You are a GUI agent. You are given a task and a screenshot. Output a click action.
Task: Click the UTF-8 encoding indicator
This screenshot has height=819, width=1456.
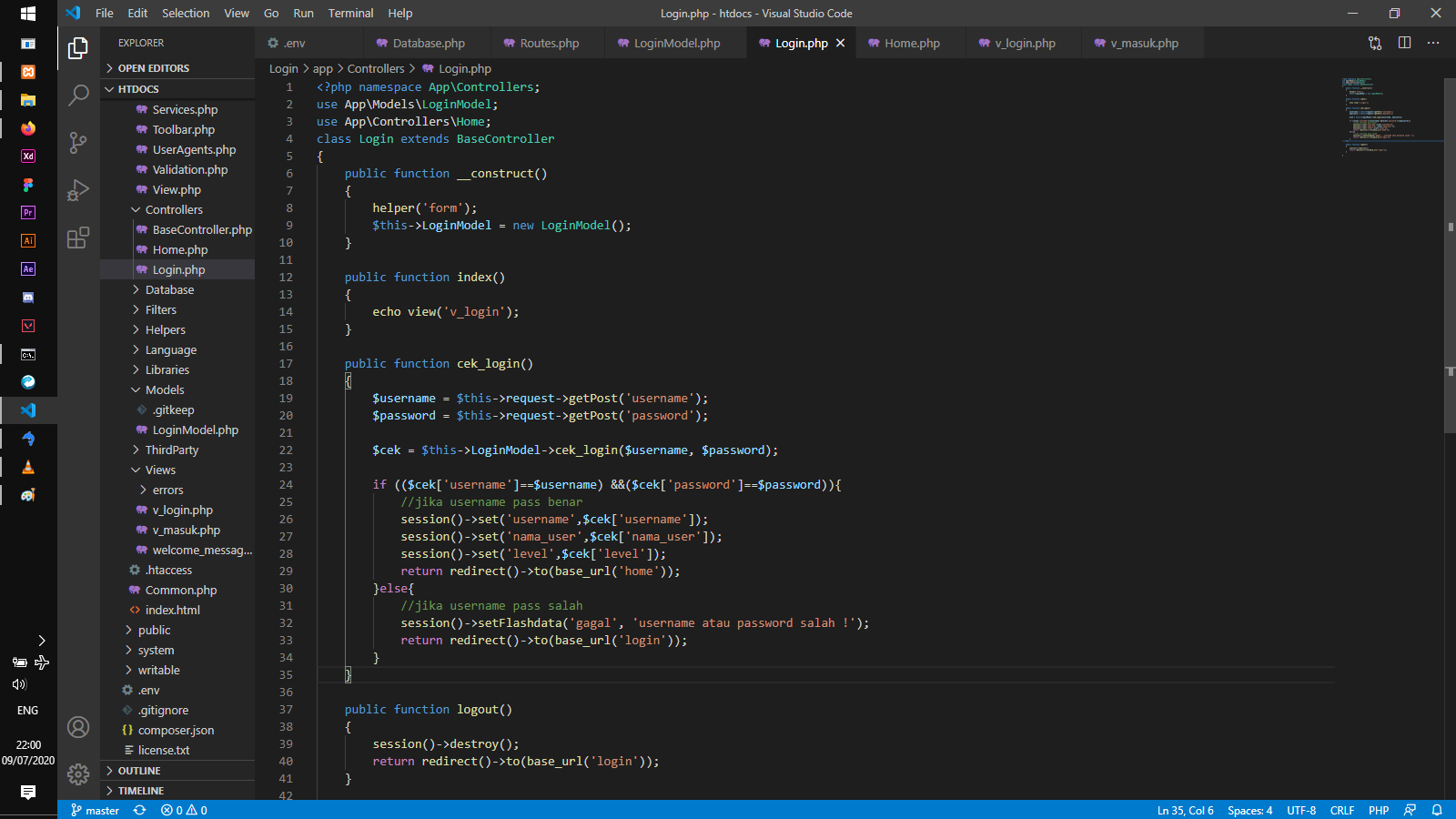(x=1301, y=810)
